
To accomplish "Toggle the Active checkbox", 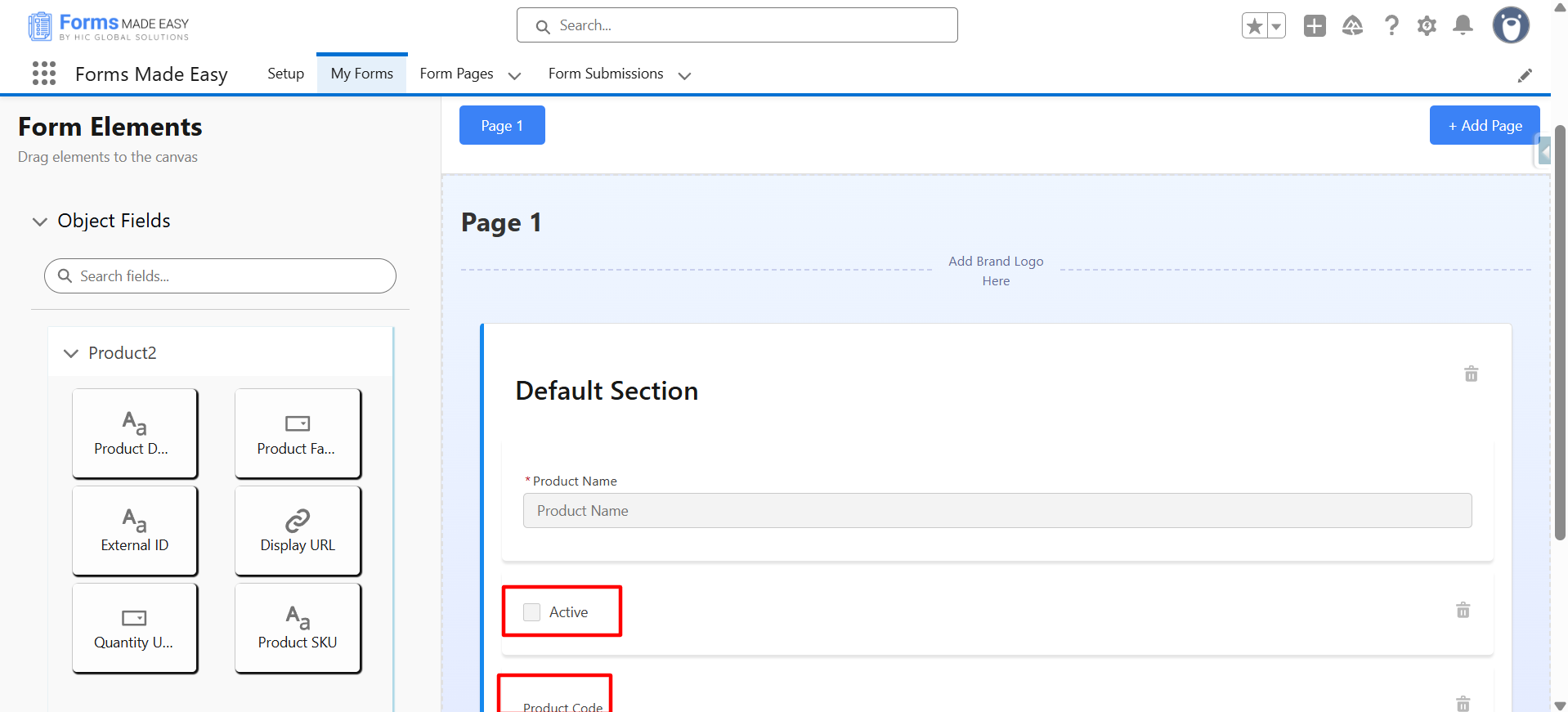I will [532, 612].
